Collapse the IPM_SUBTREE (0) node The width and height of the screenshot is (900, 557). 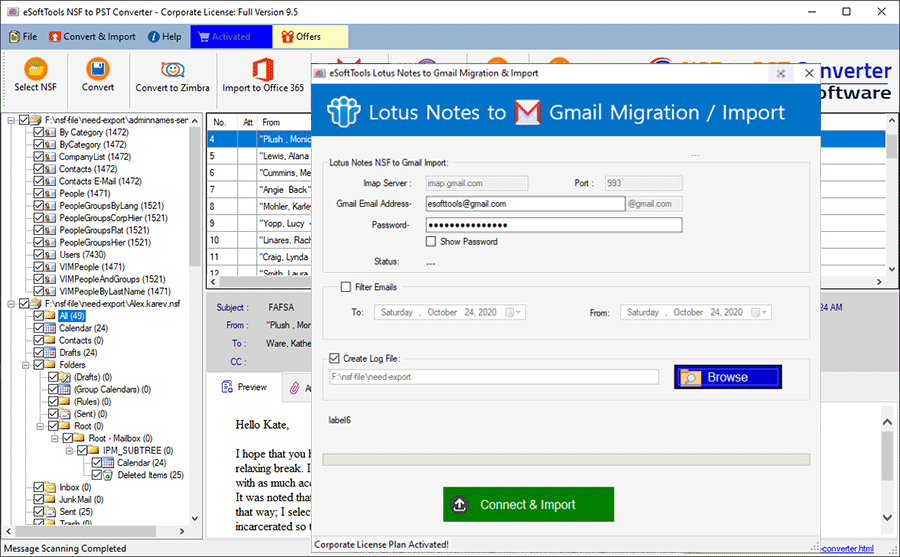click(69, 451)
